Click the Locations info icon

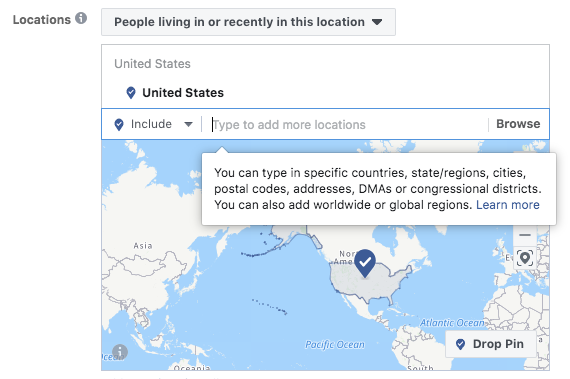point(81,18)
